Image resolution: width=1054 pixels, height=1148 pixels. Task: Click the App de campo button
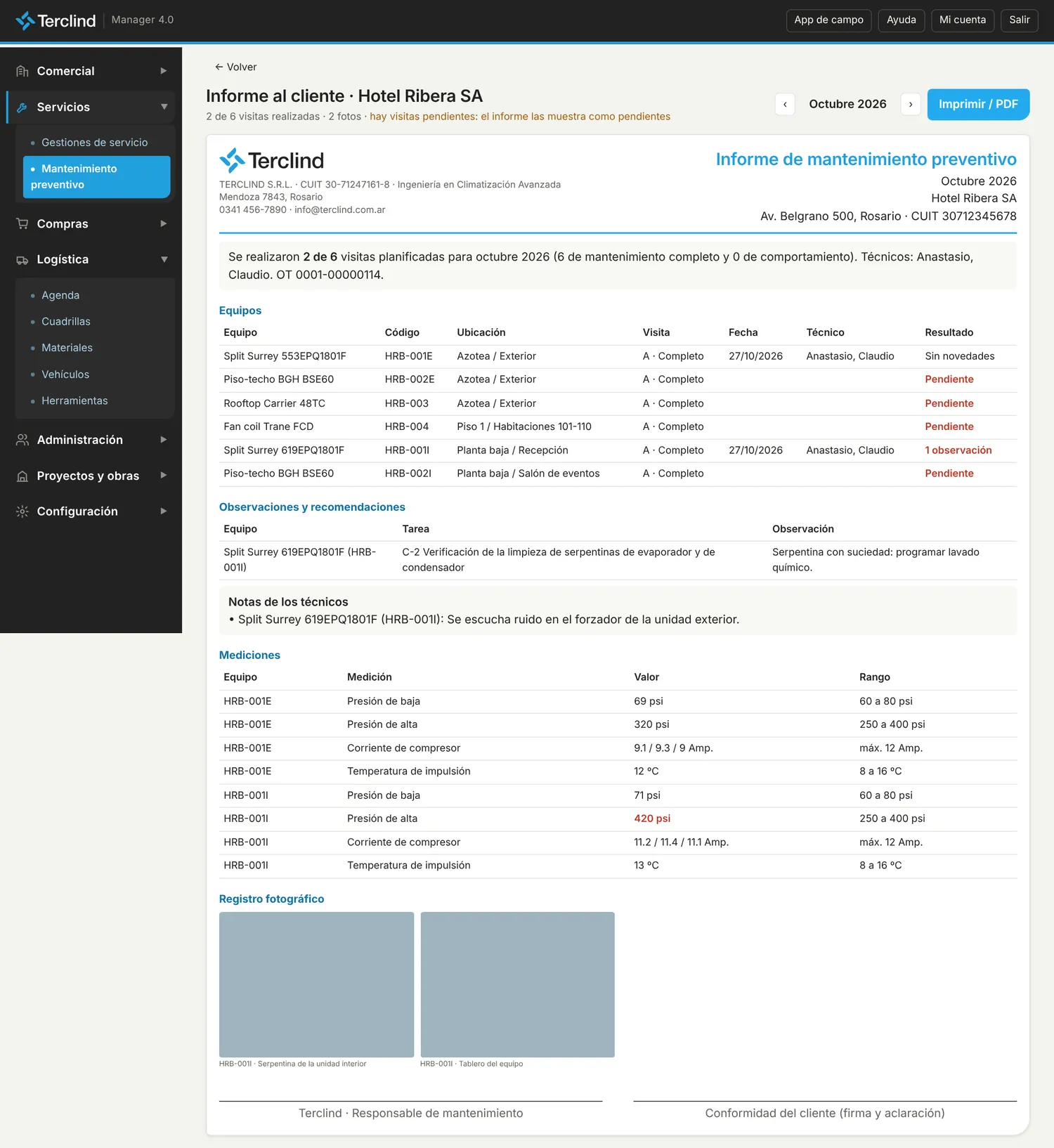tap(828, 20)
